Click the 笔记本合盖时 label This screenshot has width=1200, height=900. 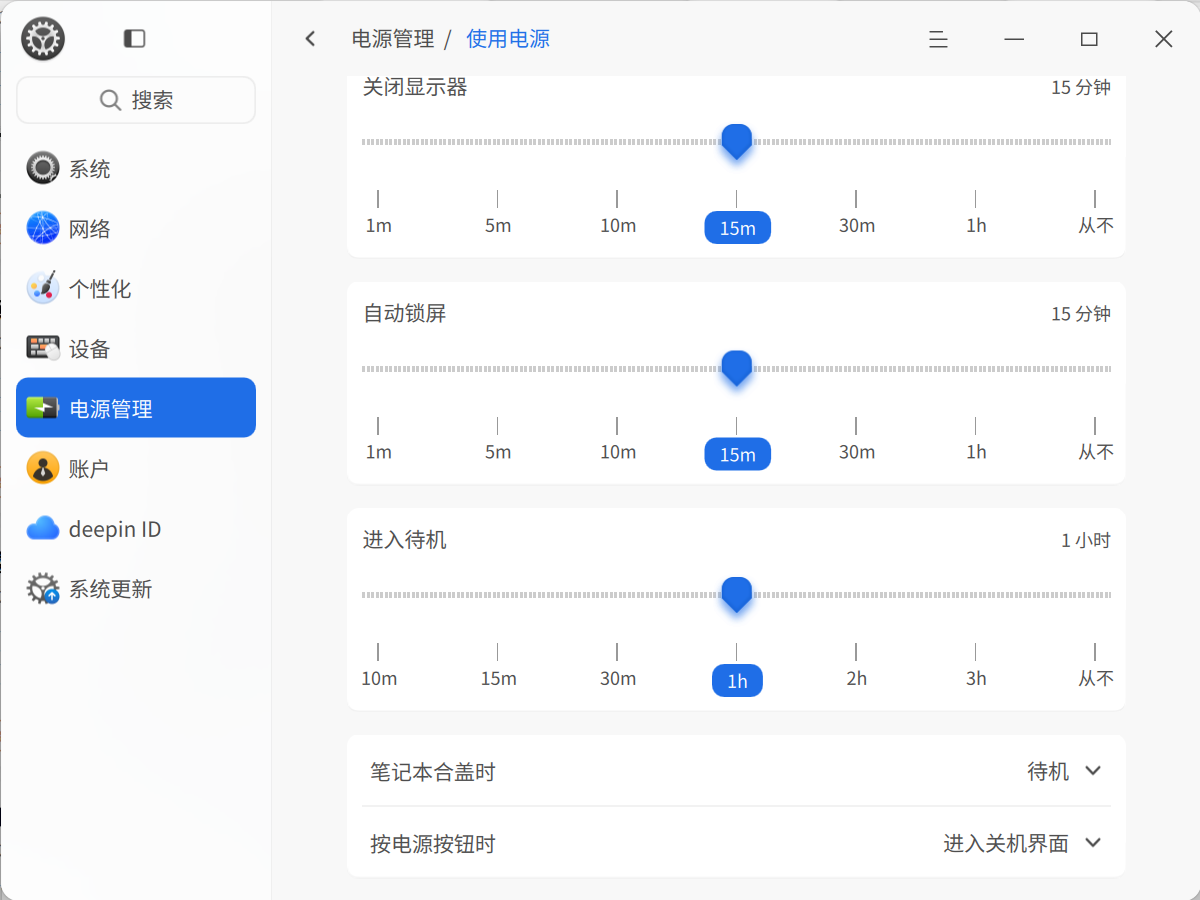click(433, 772)
